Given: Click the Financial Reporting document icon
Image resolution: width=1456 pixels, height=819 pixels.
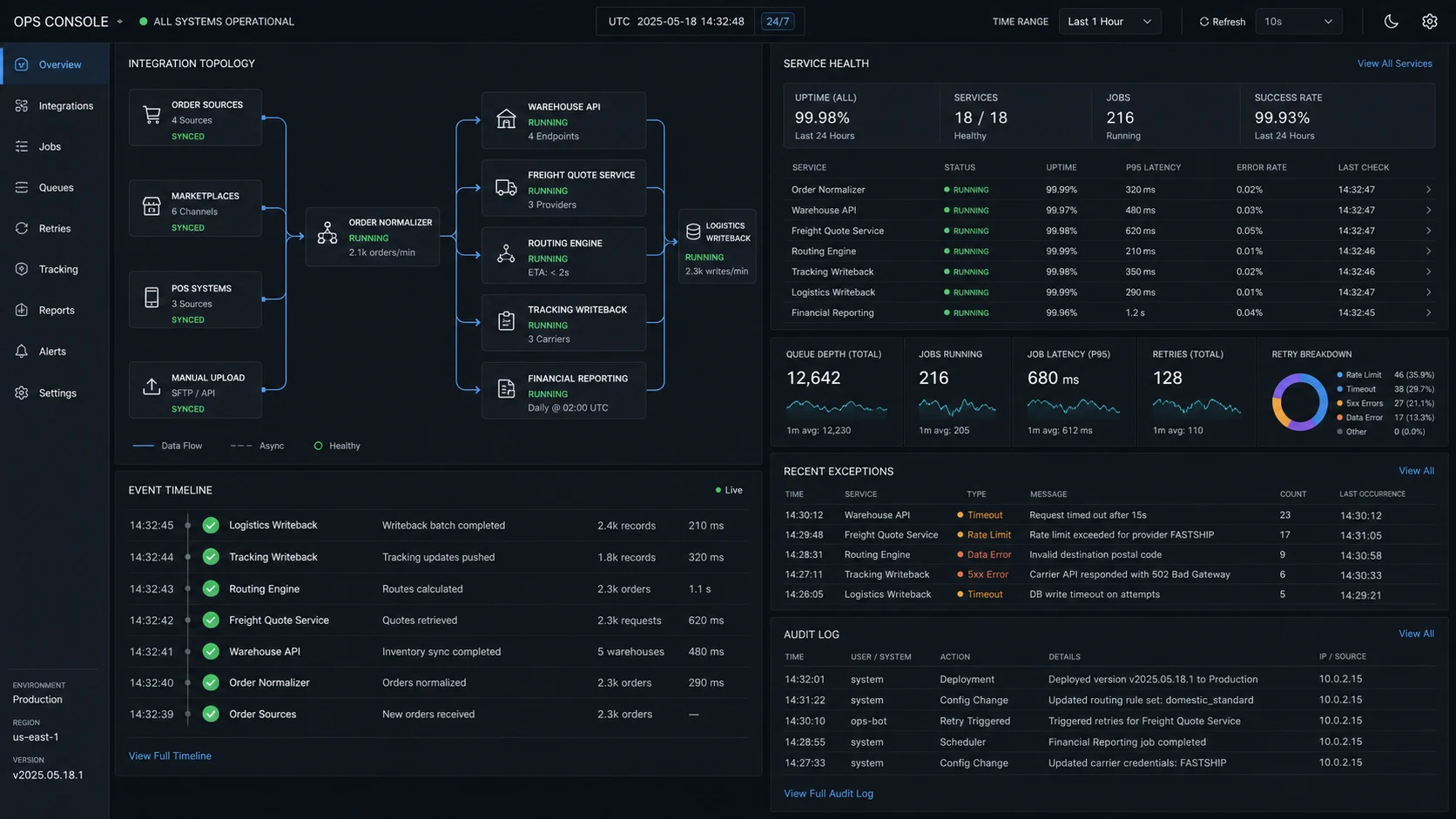Looking at the screenshot, I should tap(506, 389).
